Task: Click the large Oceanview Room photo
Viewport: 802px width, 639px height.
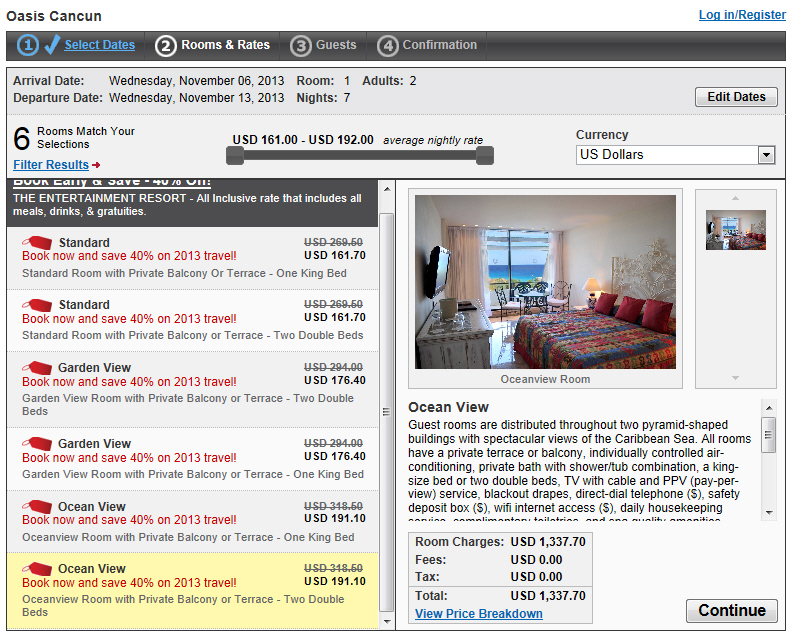Action: point(545,281)
